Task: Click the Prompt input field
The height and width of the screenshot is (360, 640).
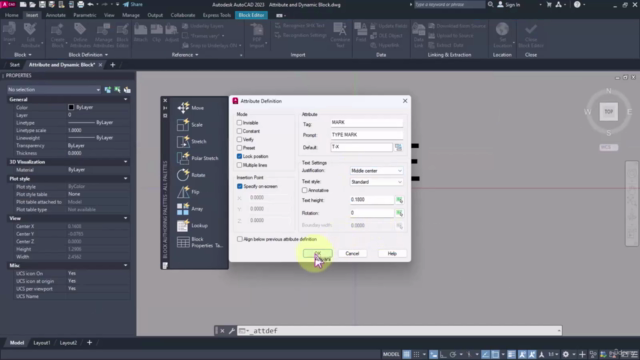Action: 367,135
